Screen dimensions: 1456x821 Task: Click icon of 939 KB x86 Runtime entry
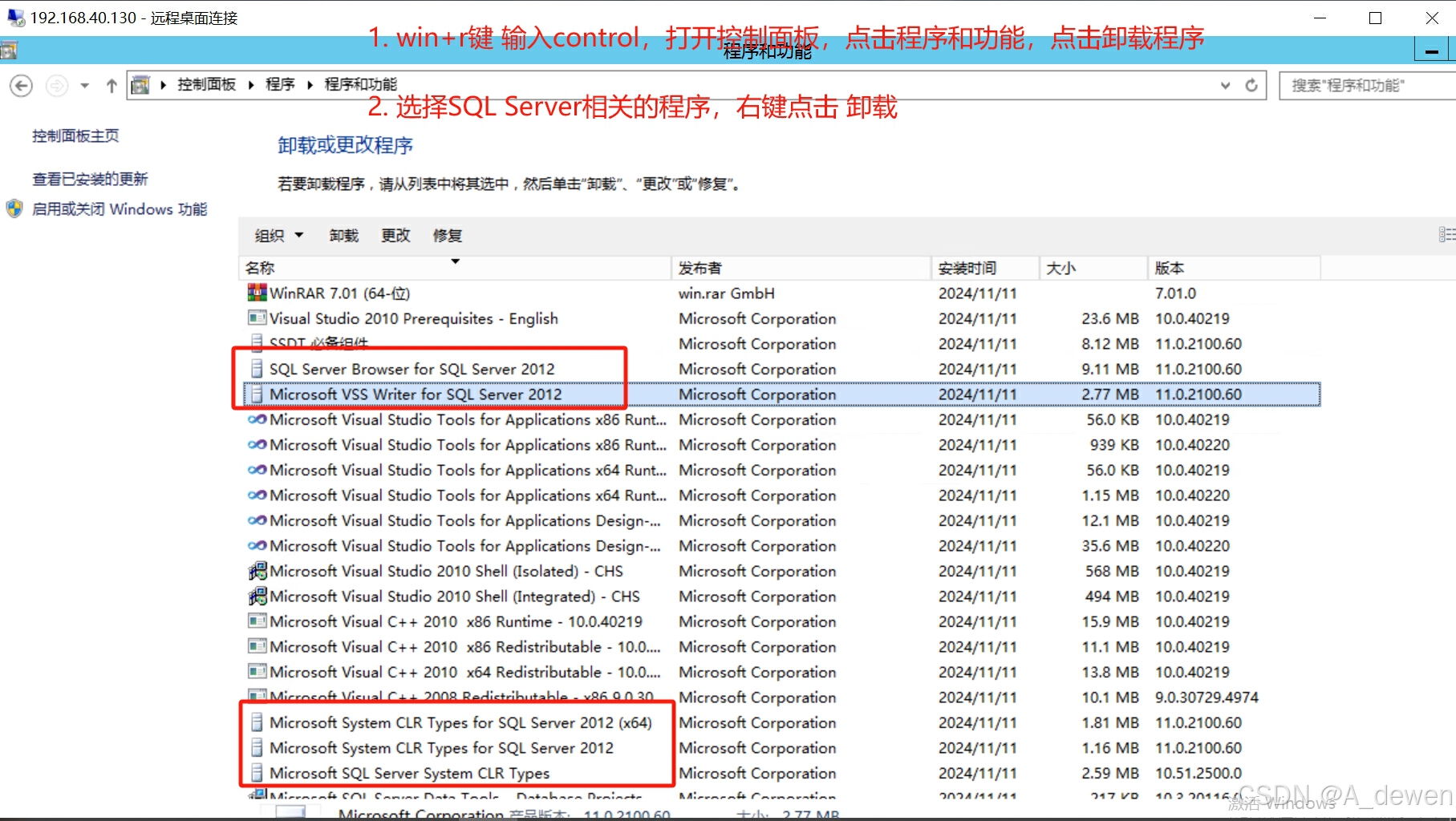(257, 445)
